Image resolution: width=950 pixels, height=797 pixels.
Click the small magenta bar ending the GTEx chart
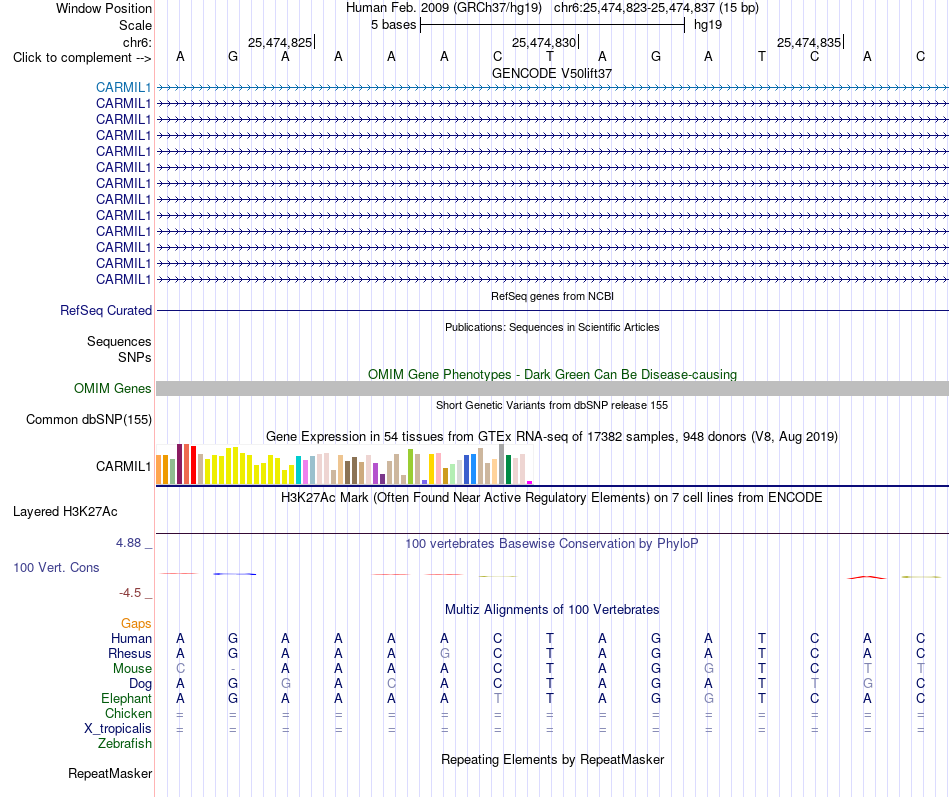(x=530, y=482)
